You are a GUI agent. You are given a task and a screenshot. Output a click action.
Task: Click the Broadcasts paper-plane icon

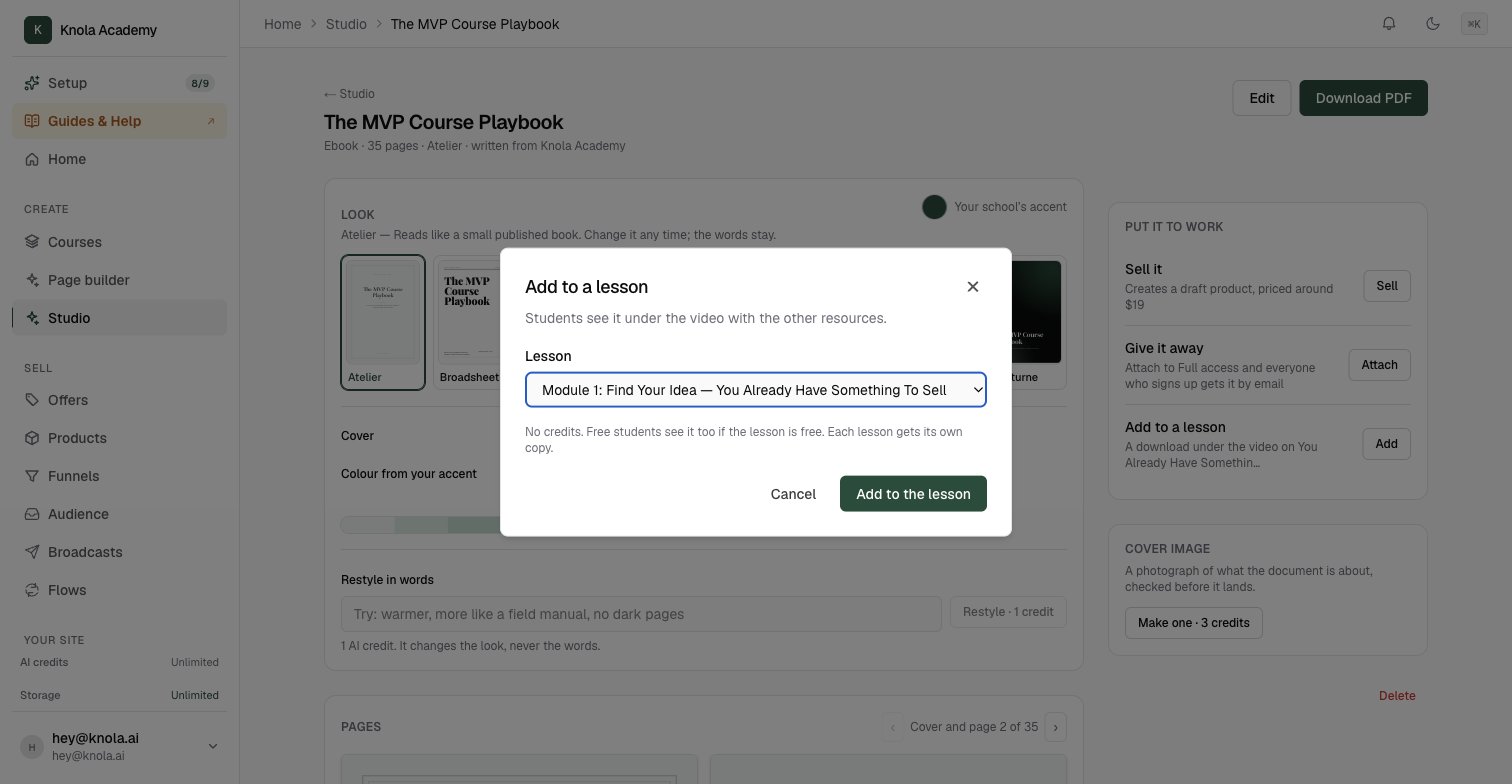(32, 552)
